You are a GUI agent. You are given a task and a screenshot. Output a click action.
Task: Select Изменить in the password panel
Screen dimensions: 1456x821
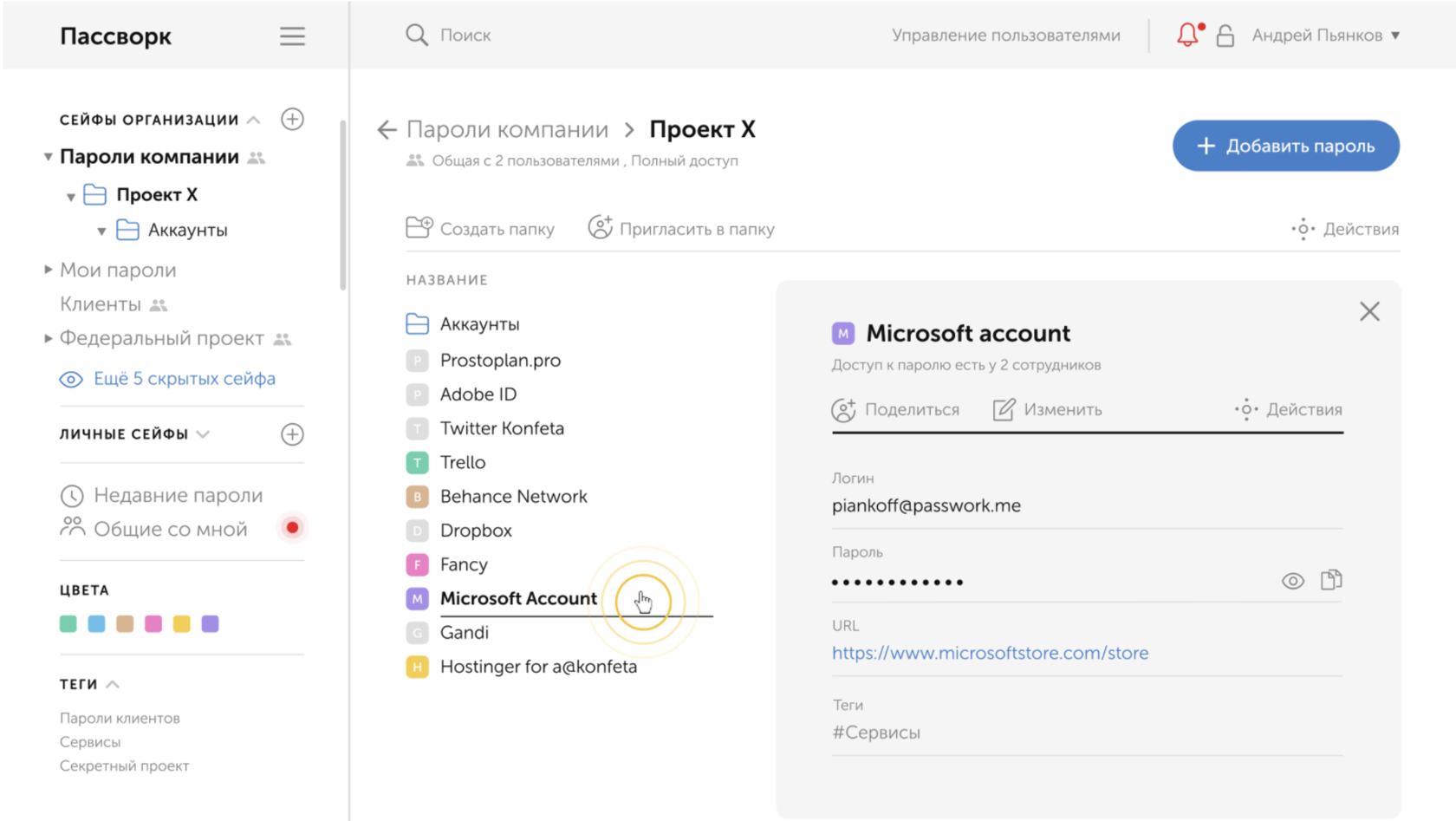[x=1048, y=410]
